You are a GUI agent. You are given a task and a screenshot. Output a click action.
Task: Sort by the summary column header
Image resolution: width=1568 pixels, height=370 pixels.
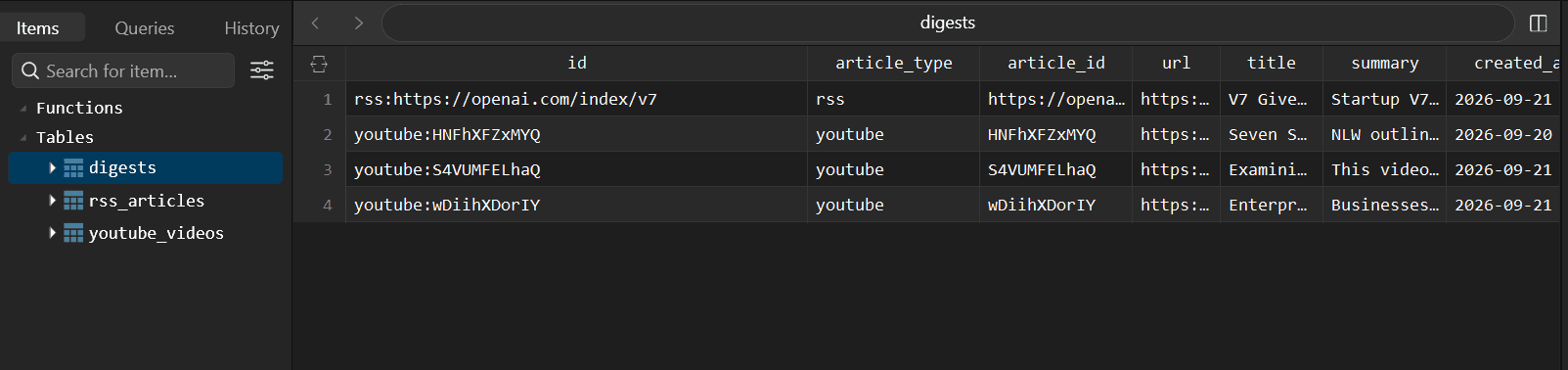[1385, 64]
